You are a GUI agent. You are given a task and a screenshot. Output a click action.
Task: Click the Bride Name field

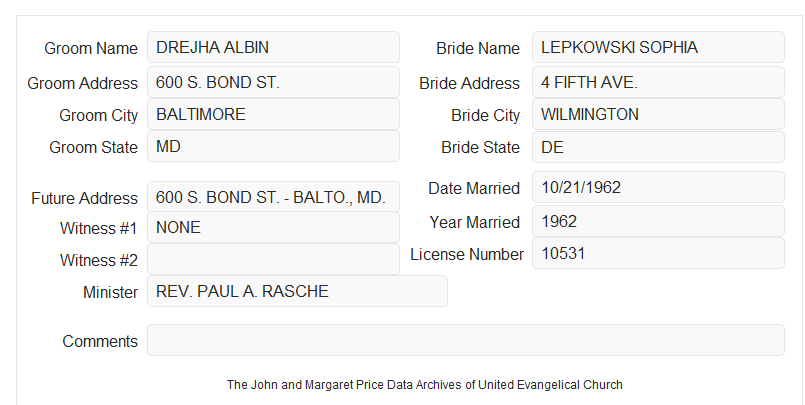click(x=658, y=47)
